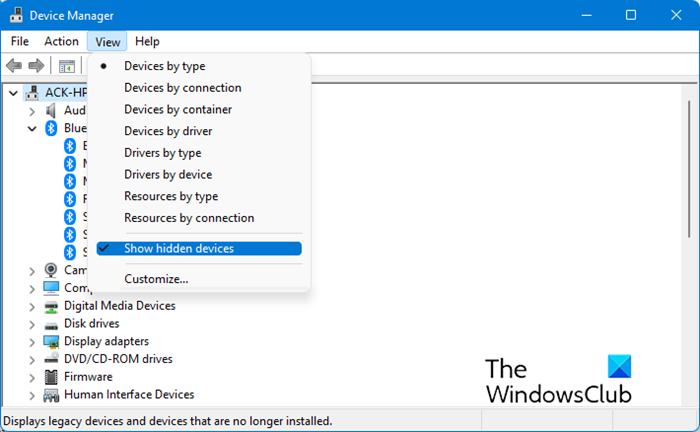Image resolution: width=700 pixels, height=432 pixels.
Task: Click the Forward arrow toolbar icon
Action: pos(36,66)
